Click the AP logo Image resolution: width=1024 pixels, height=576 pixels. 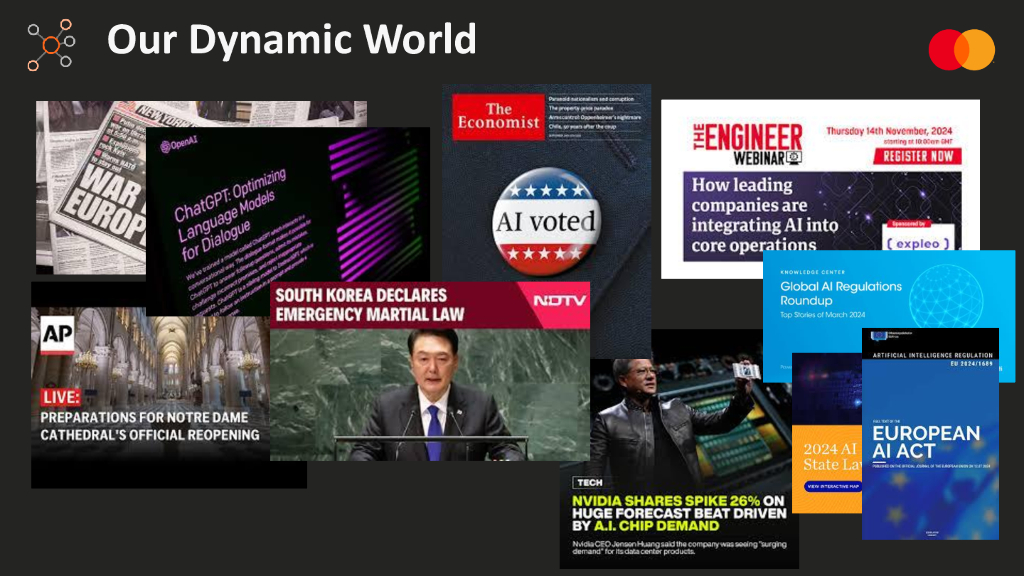coord(57,334)
